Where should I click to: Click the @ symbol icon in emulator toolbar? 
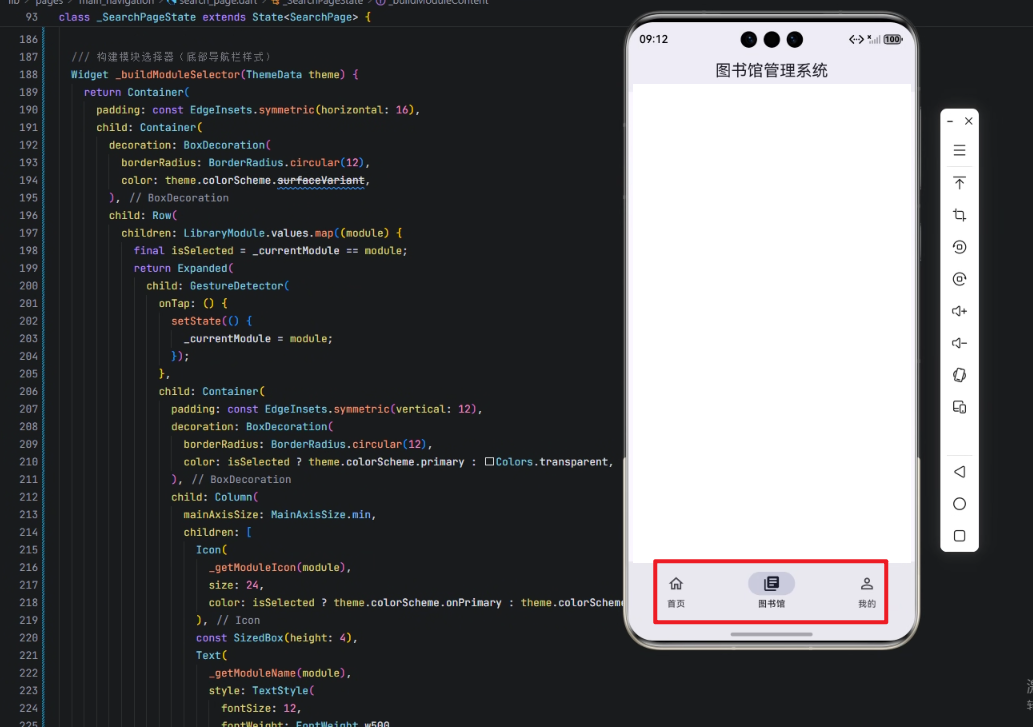point(959,279)
